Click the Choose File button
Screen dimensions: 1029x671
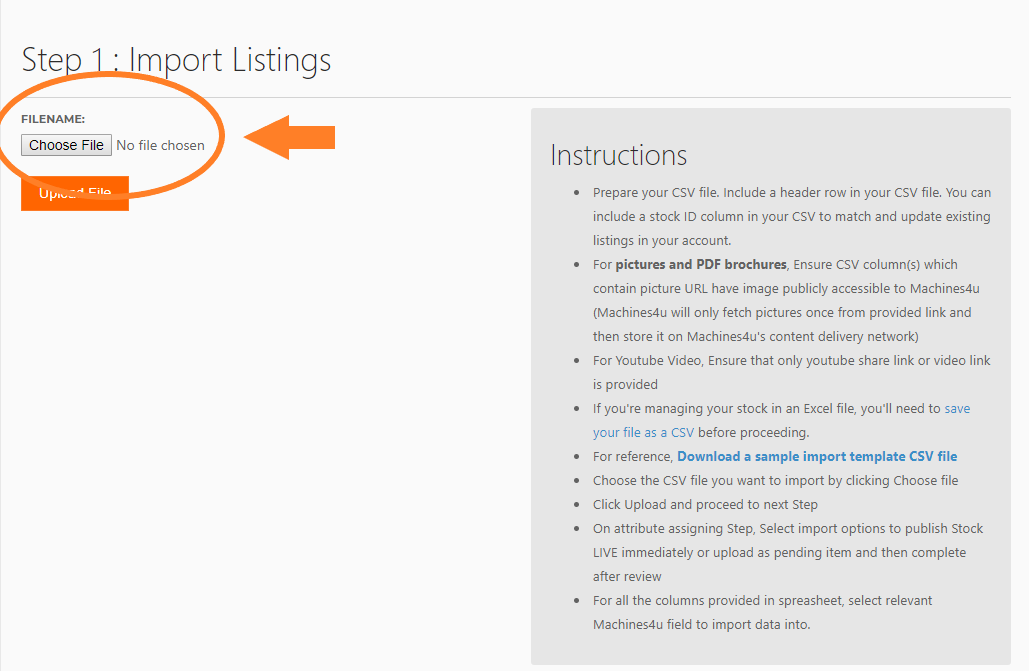[66, 144]
